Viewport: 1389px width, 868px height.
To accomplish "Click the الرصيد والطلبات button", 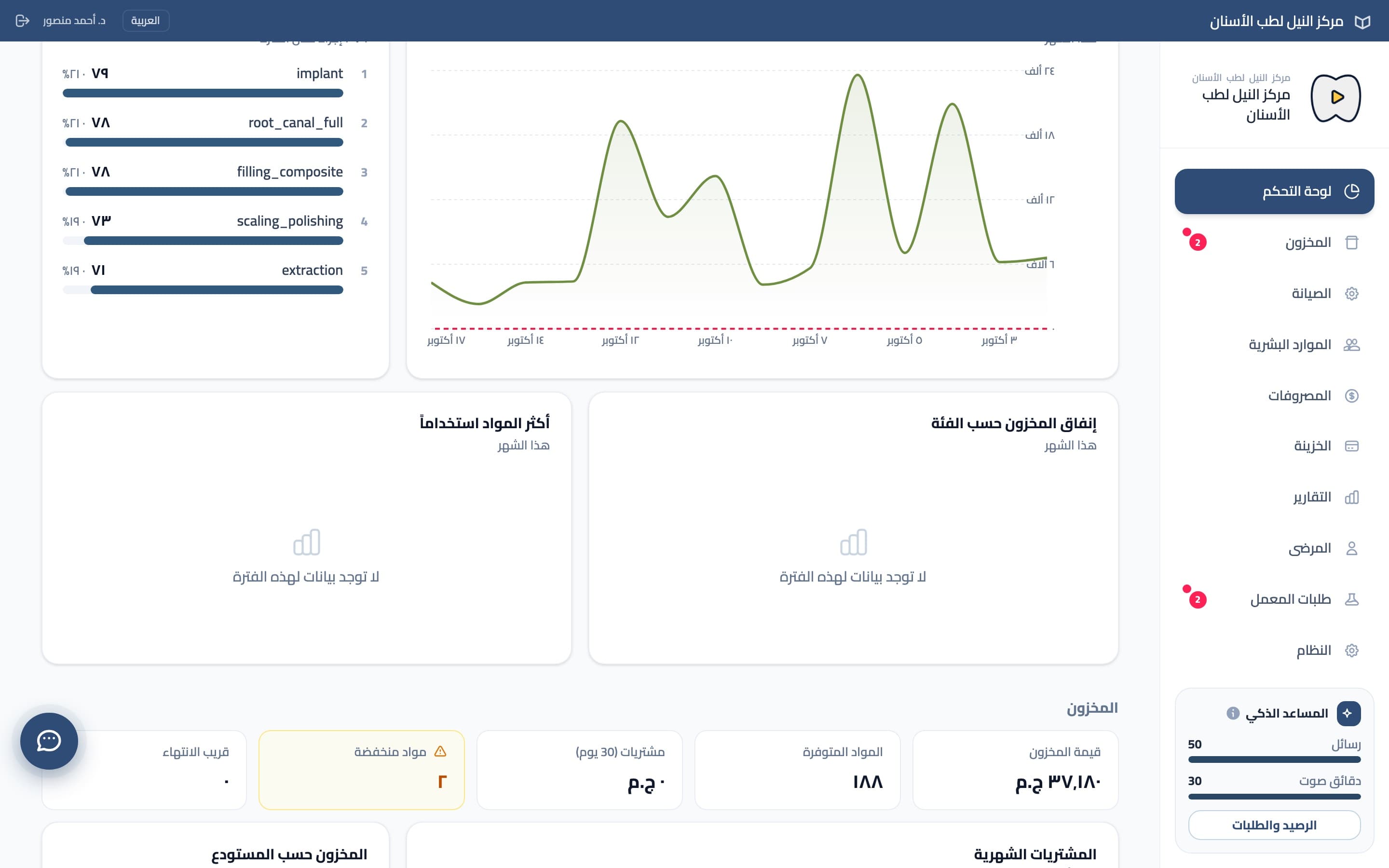I will click(x=1274, y=825).
